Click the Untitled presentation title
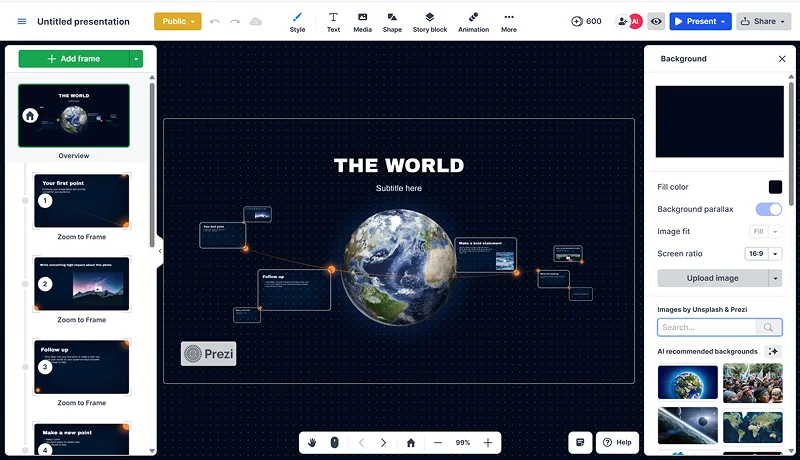The image size is (800, 460). click(83, 21)
